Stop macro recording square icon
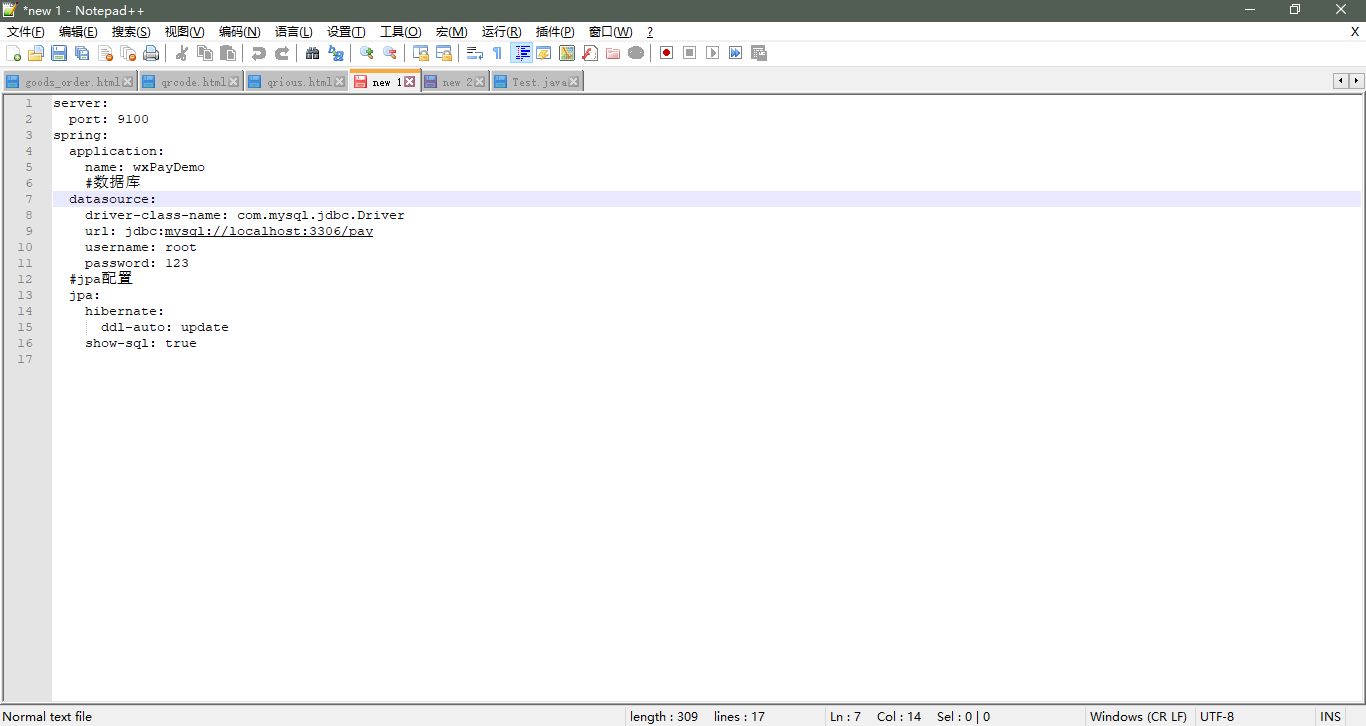1366x726 pixels. click(690, 53)
